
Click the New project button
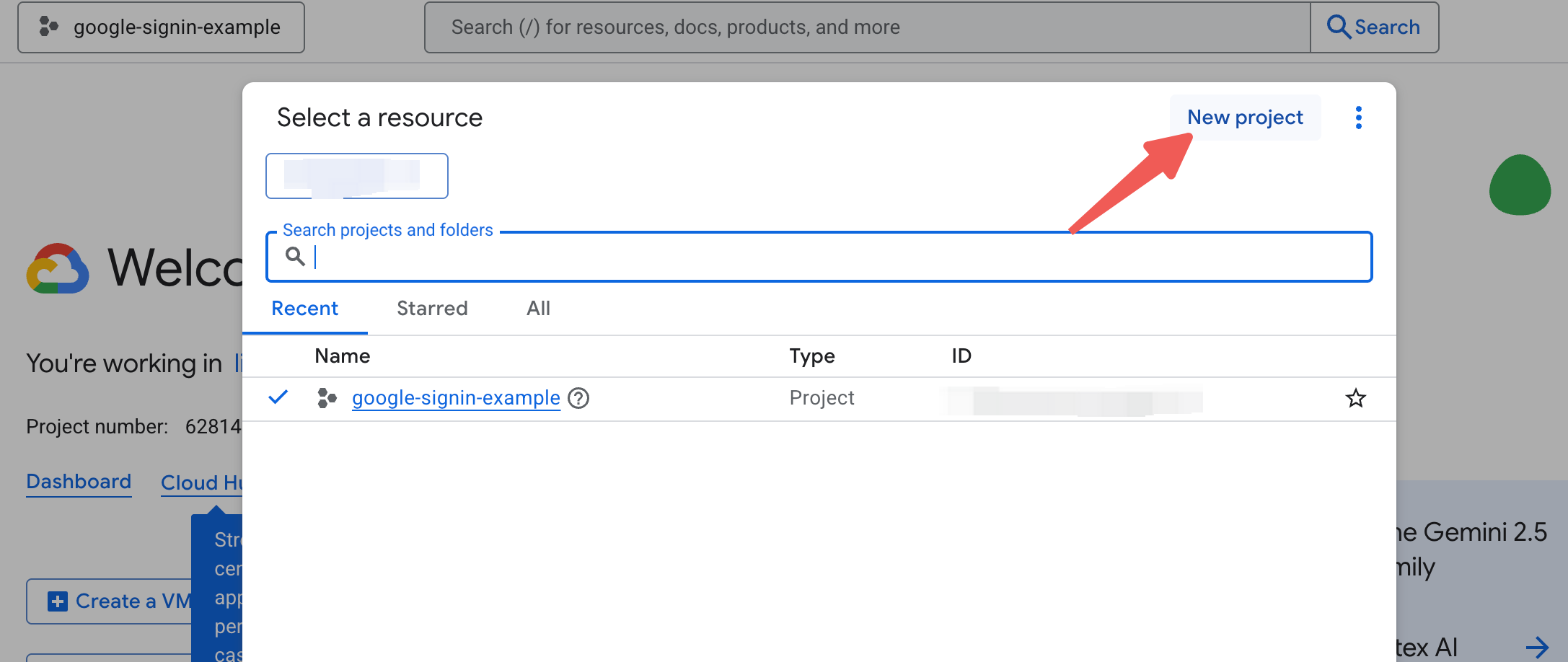click(1245, 118)
